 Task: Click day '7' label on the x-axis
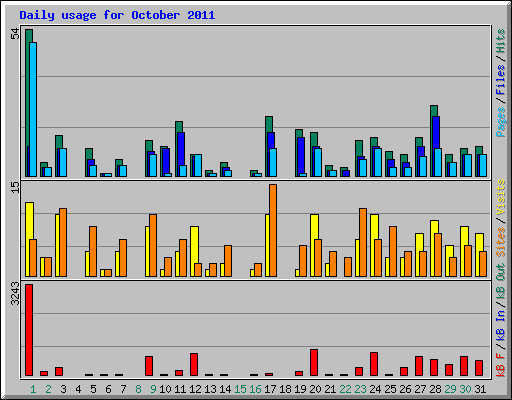click(123, 389)
